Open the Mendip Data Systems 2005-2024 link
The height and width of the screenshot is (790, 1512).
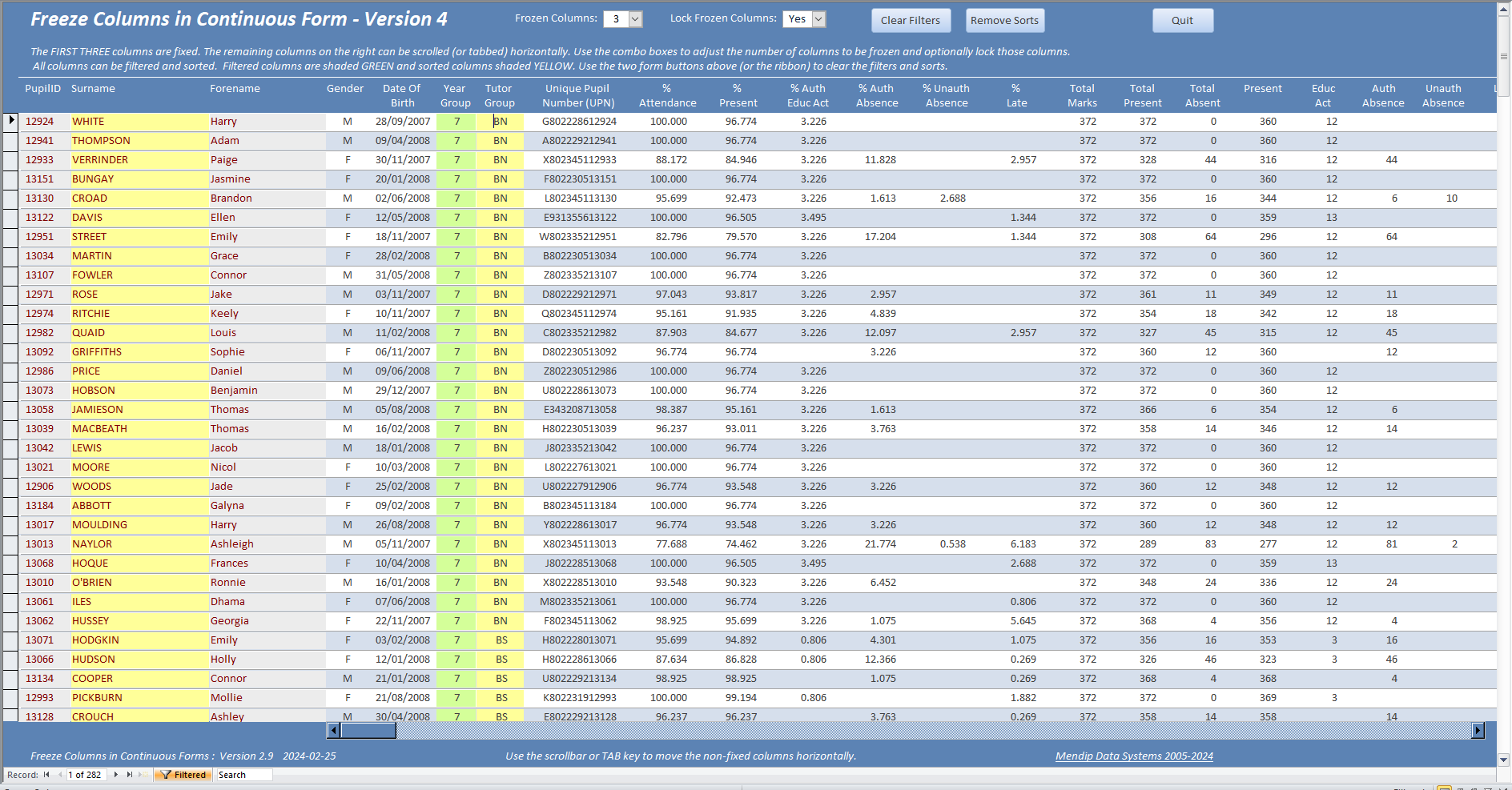point(1133,756)
